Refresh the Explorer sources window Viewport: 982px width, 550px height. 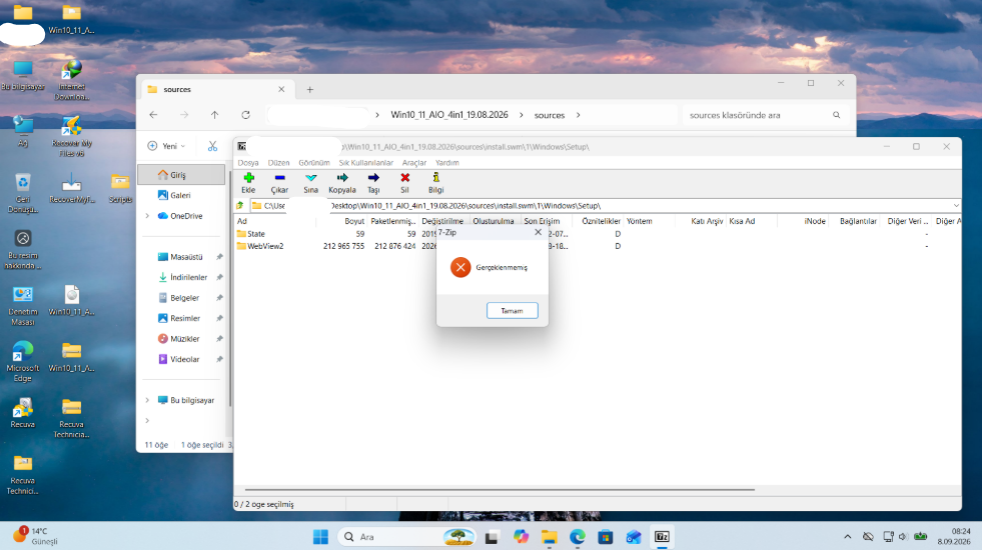click(x=246, y=115)
